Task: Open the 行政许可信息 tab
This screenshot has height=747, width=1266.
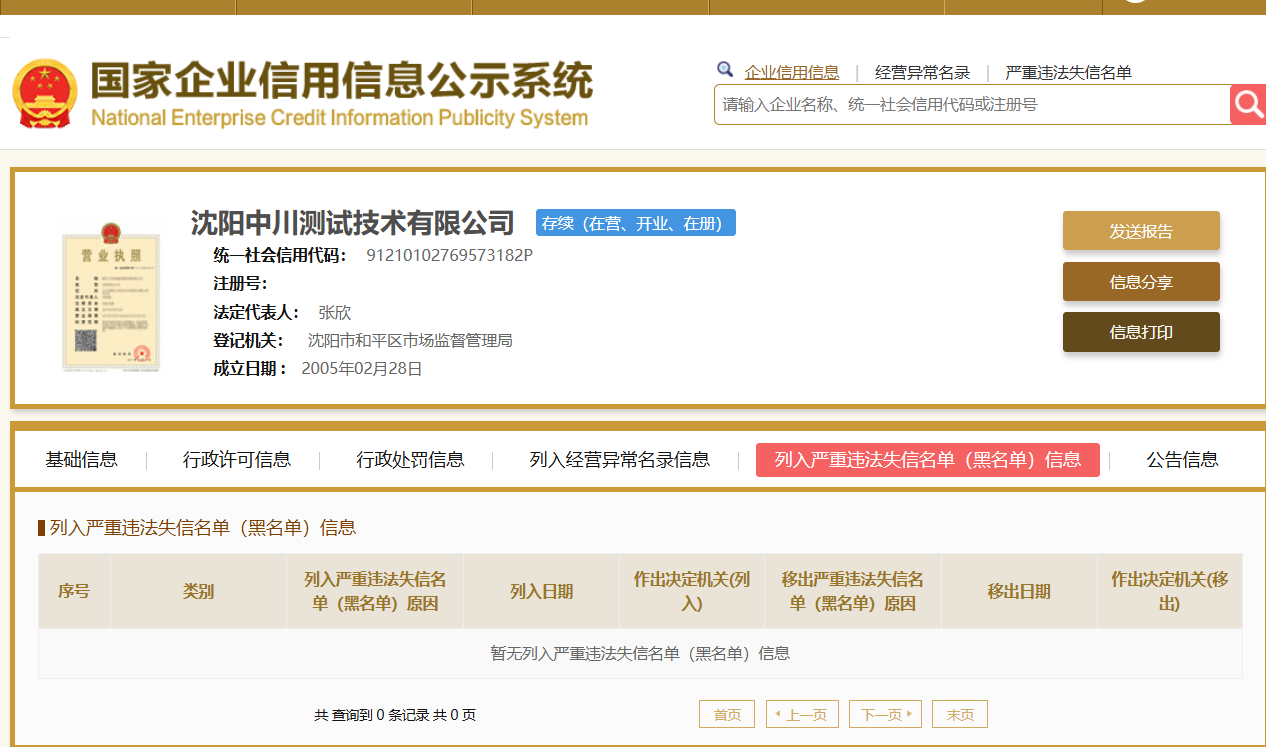Action: tap(237, 460)
